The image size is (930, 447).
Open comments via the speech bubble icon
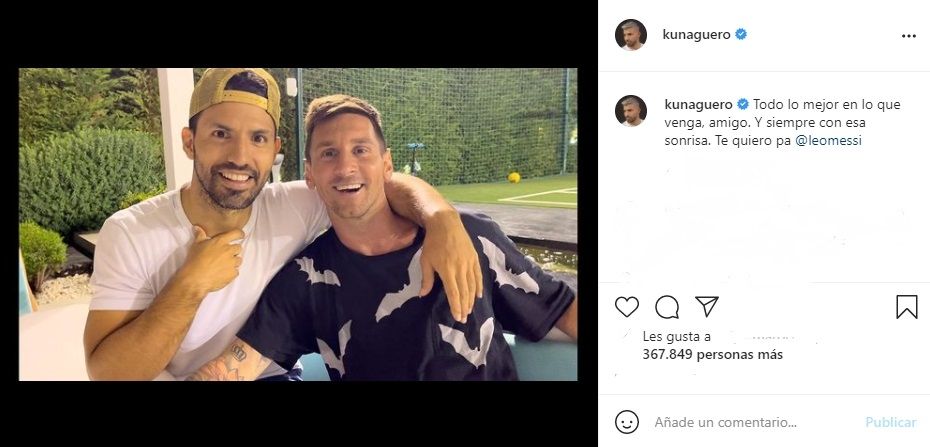(667, 307)
